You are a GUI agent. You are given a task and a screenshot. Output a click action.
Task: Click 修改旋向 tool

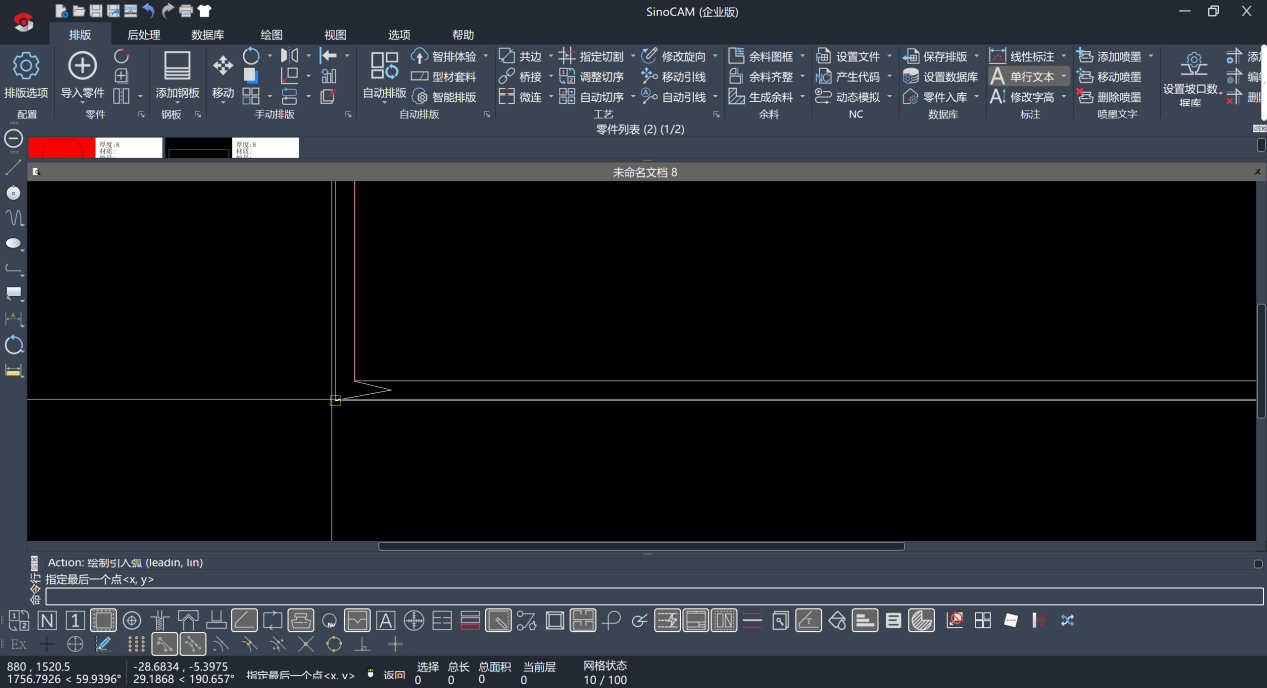(674, 57)
